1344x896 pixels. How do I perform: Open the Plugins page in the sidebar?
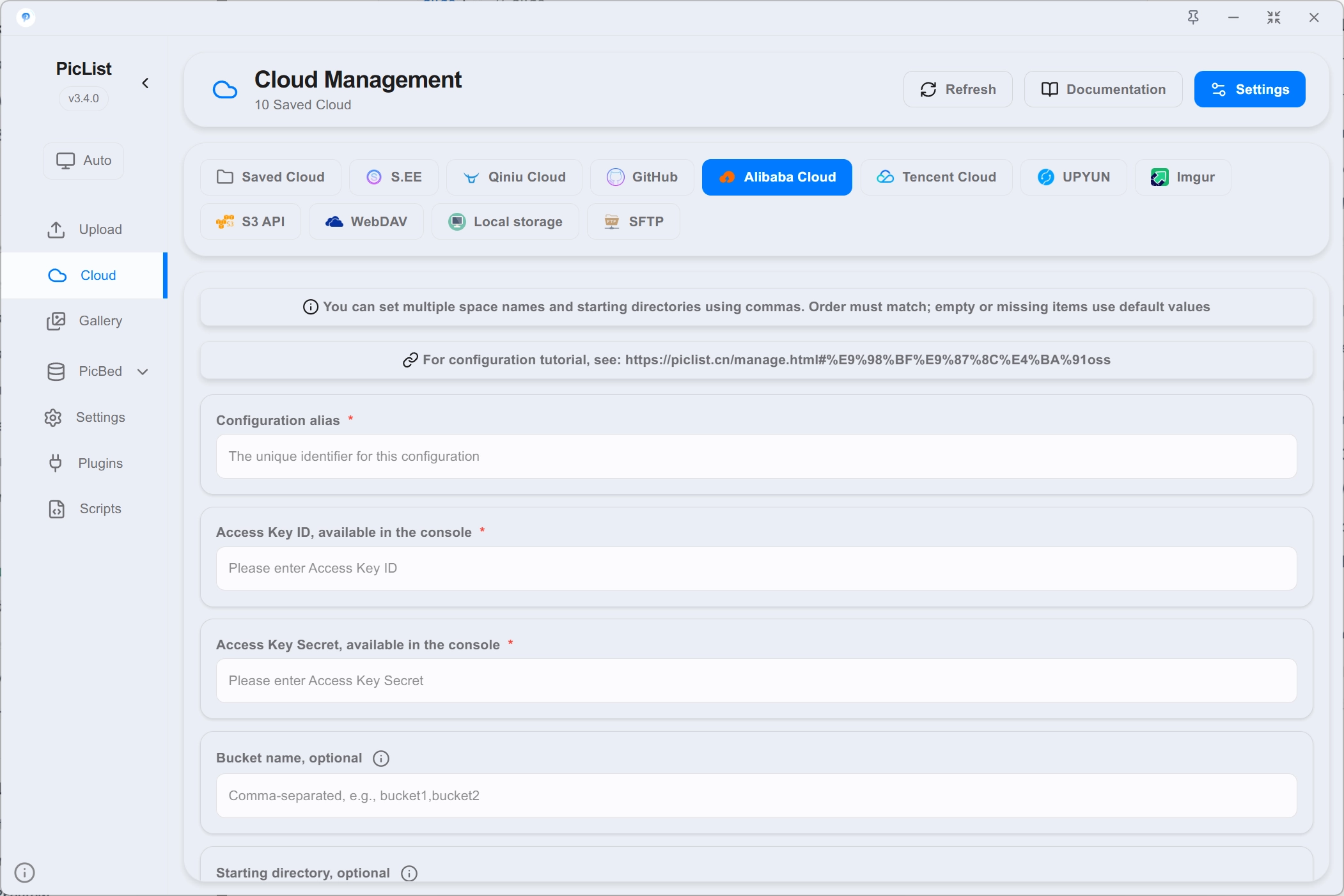[x=86, y=463]
